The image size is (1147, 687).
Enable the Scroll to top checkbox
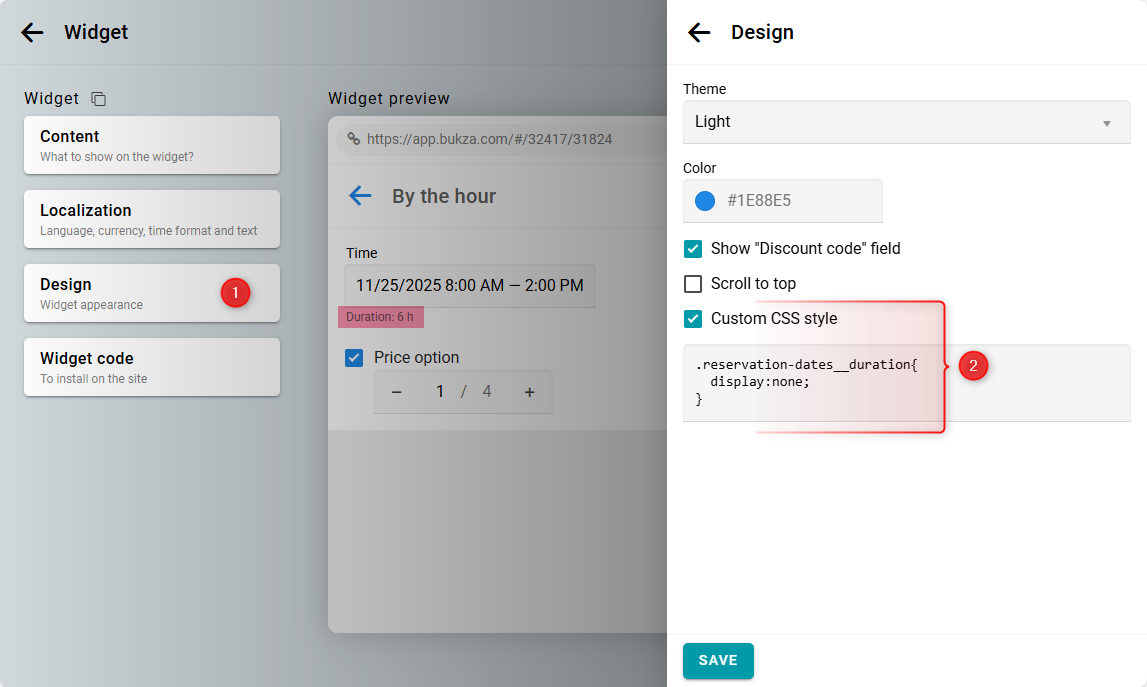[x=693, y=284]
